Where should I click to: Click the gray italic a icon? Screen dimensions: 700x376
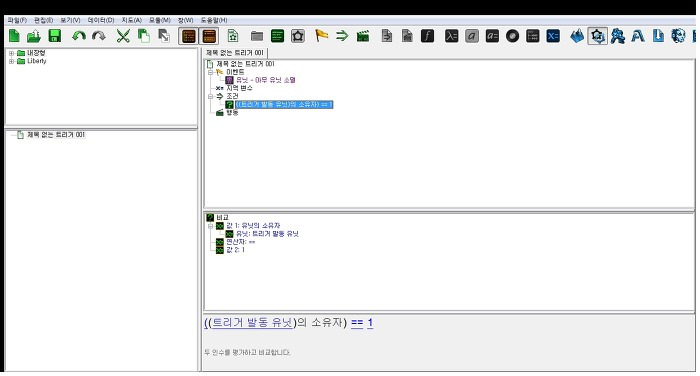pos(472,36)
